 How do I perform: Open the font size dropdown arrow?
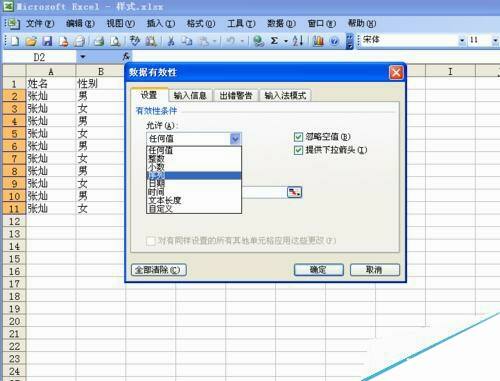pyautogui.click(x=495, y=41)
